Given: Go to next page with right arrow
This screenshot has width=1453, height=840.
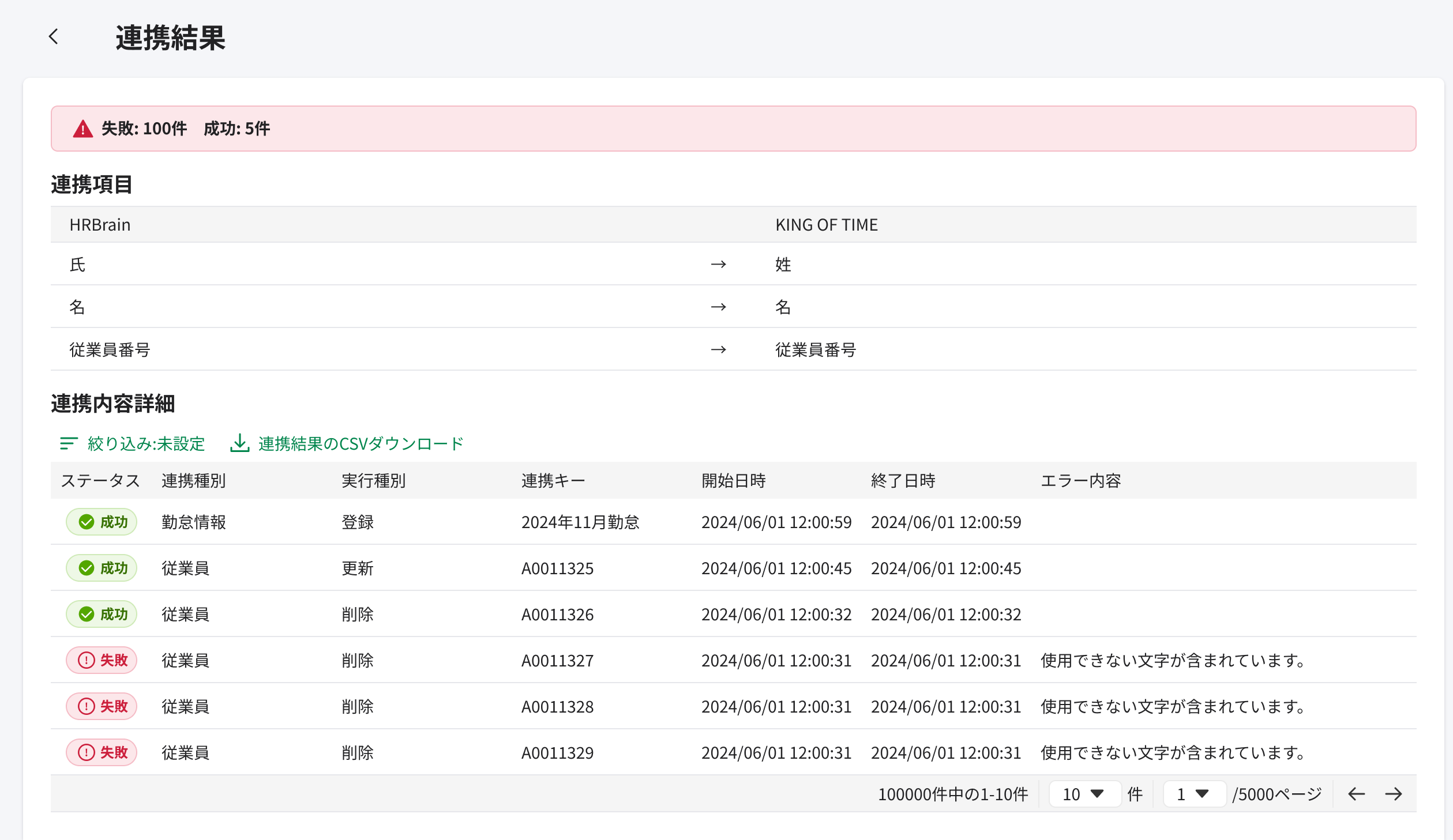Looking at the screenshot, I should tap(1394, 794).
